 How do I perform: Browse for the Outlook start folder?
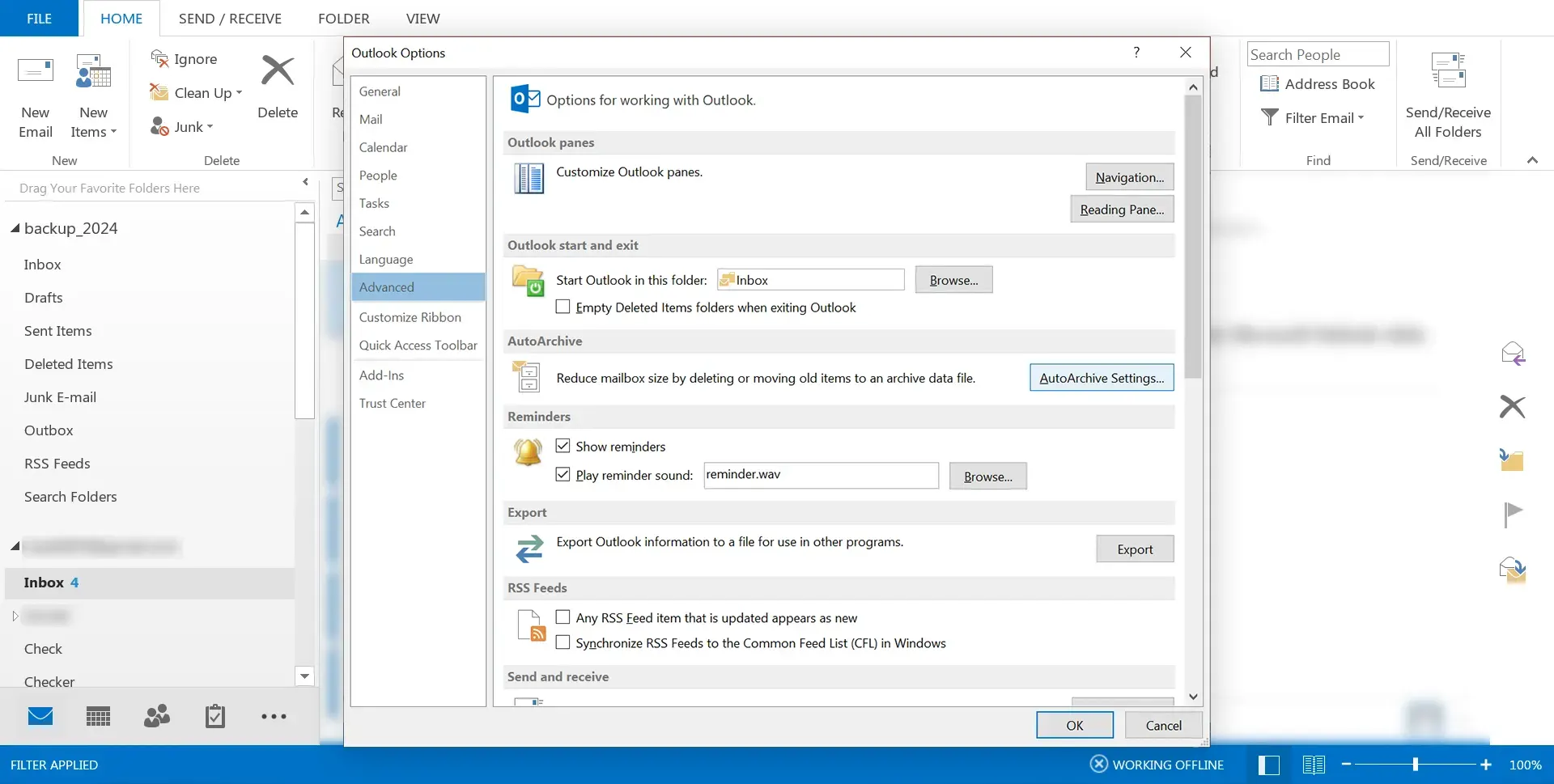(x=953, y=280)
